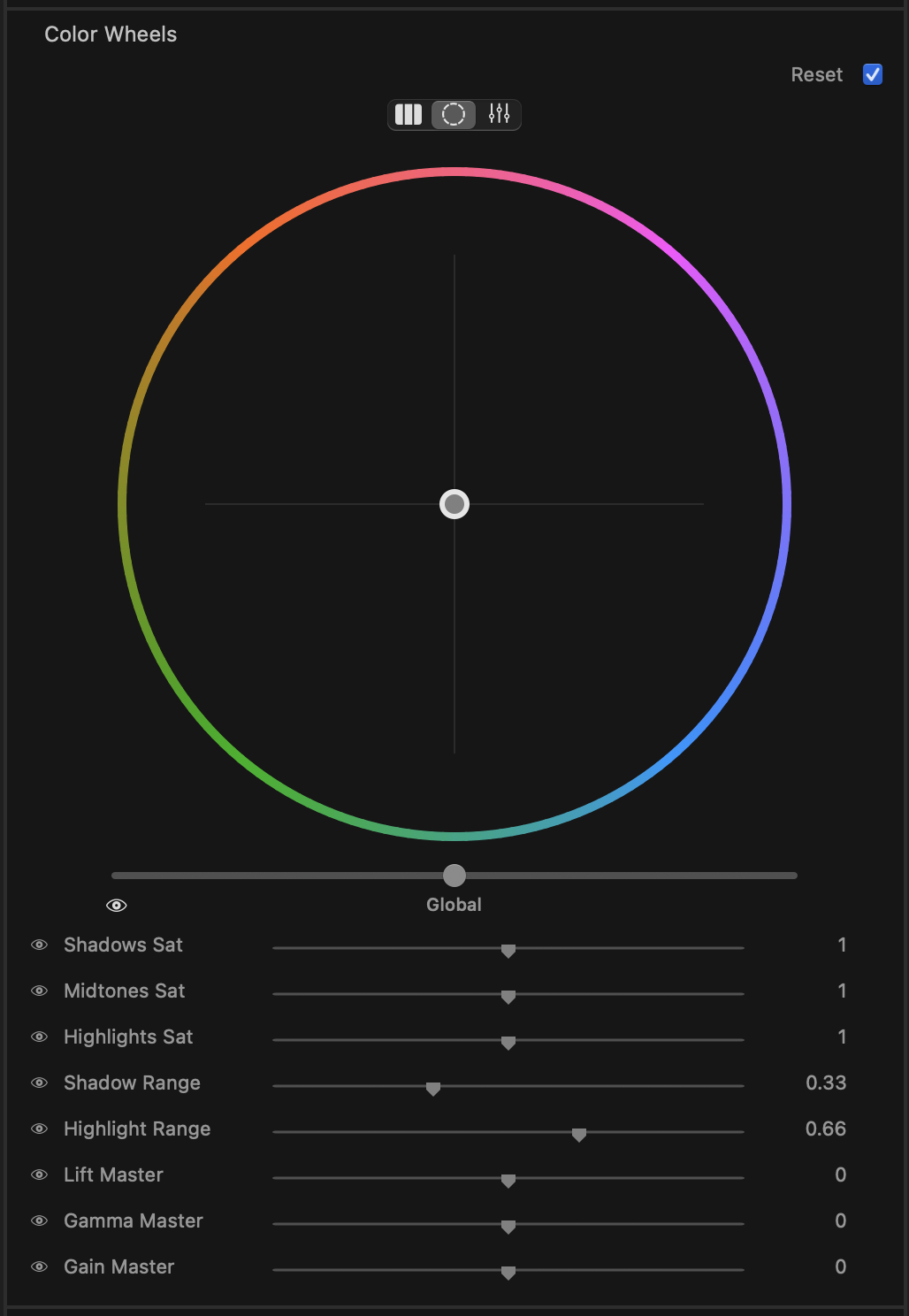The image size is (909, 1316).
Task: Switch to the all-wheels columns view icon
Action: [x=409, y=114]
